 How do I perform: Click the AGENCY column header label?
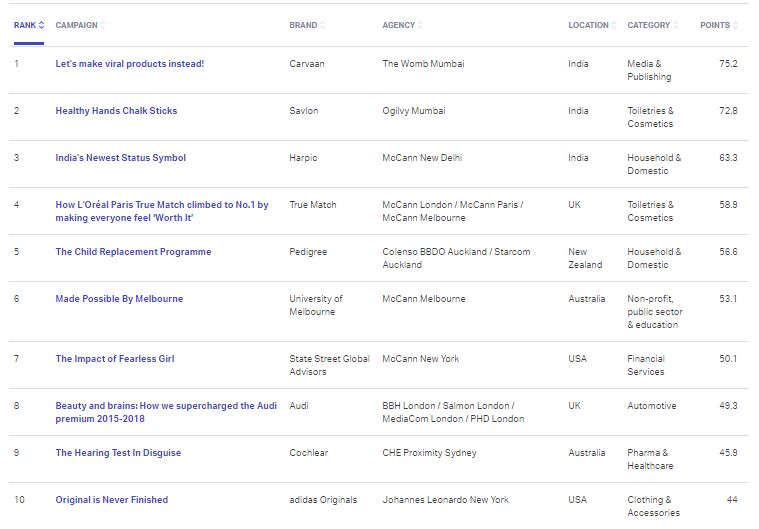[398, 25]
